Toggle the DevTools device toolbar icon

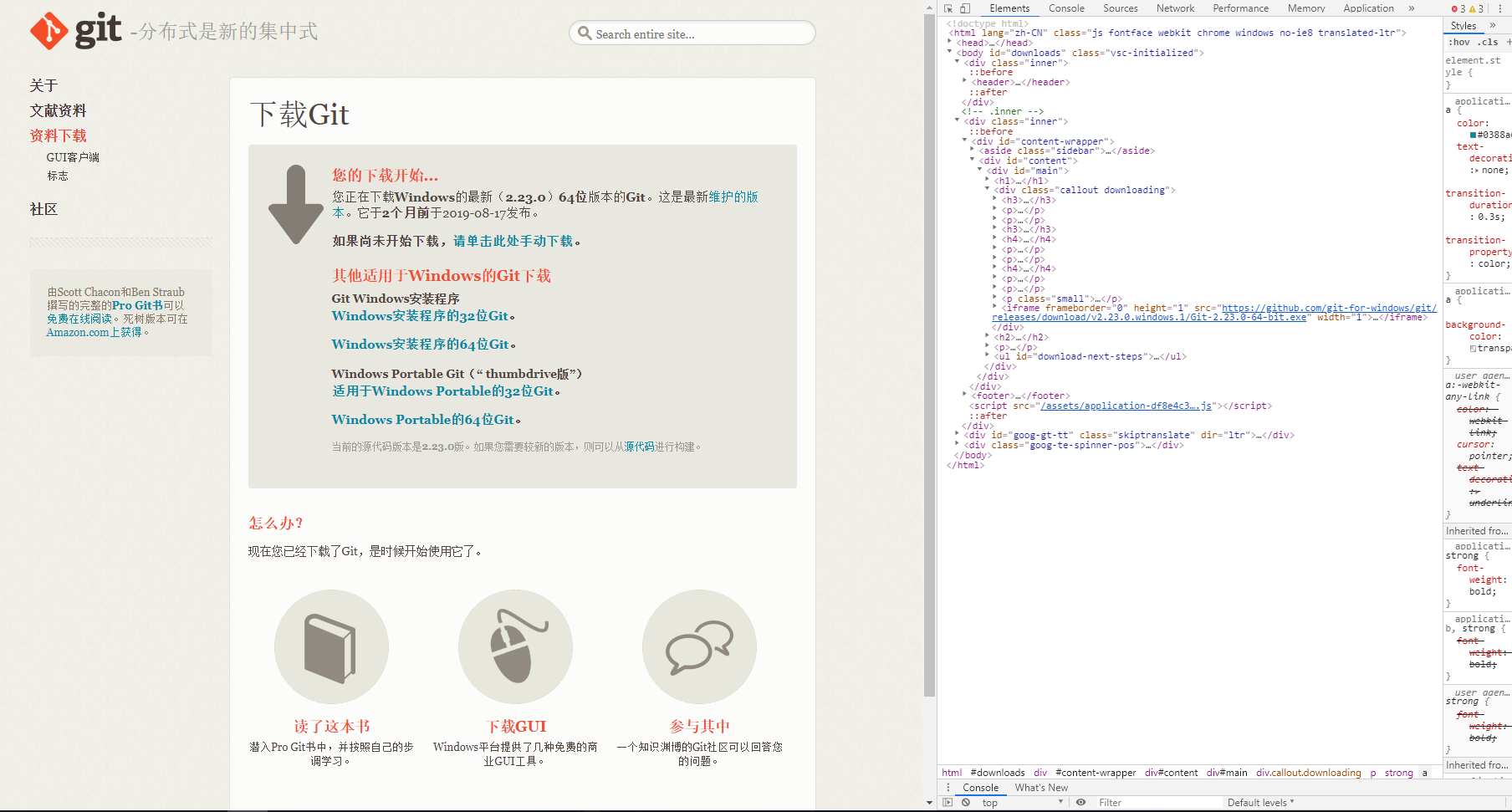coord(965,8)
